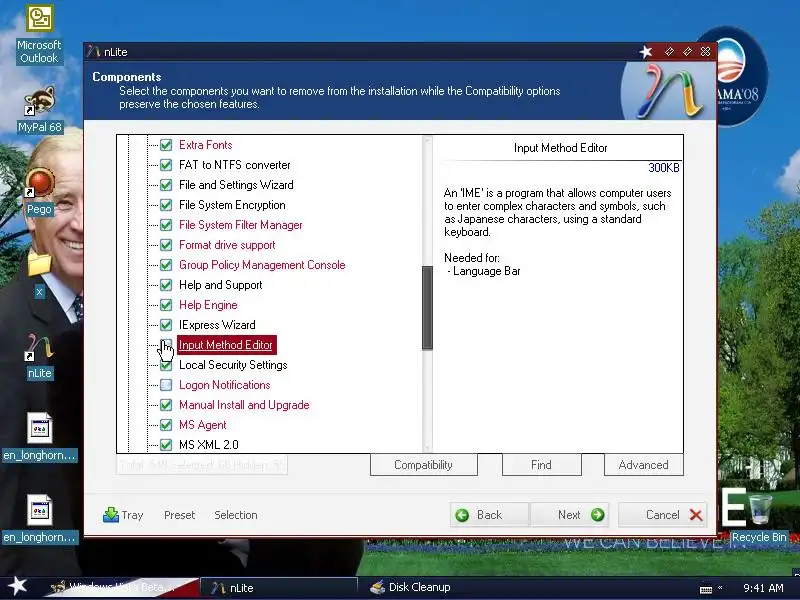The width and height of the screenshot is (800, 600).
Task: Select the Logon Notifications item
Action: (224, 385)
